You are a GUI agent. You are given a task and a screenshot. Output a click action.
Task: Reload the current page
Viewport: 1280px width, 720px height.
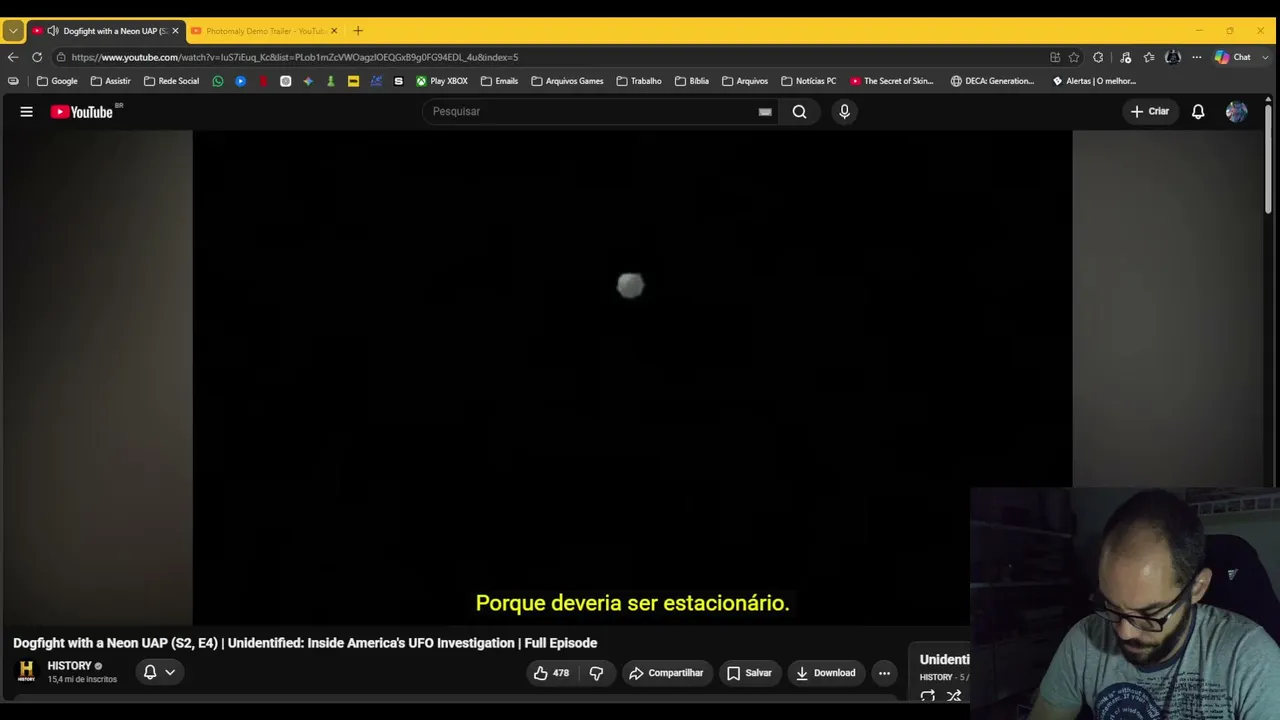pos(37,57)
